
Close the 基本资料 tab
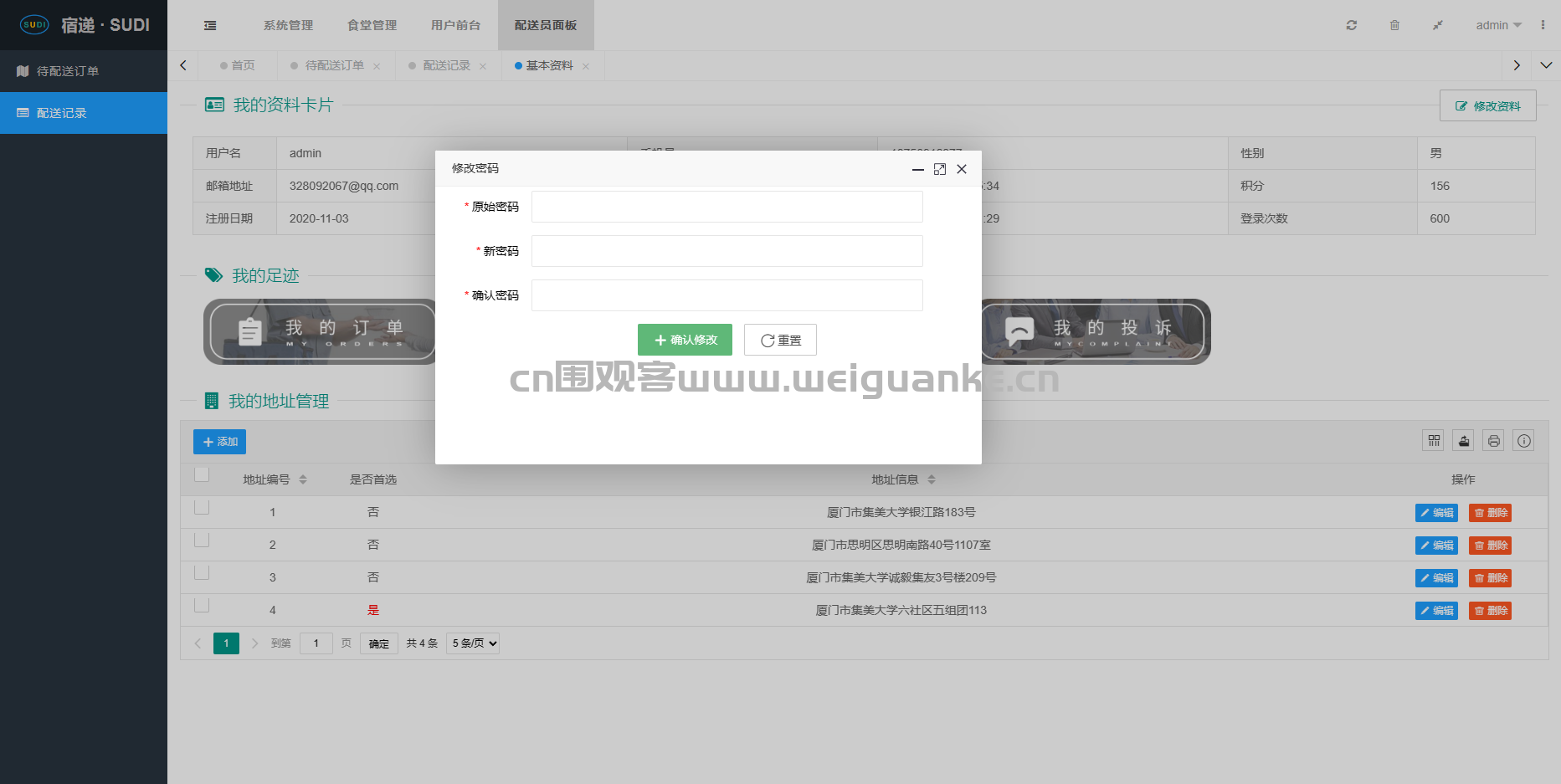tap(586, 66)
